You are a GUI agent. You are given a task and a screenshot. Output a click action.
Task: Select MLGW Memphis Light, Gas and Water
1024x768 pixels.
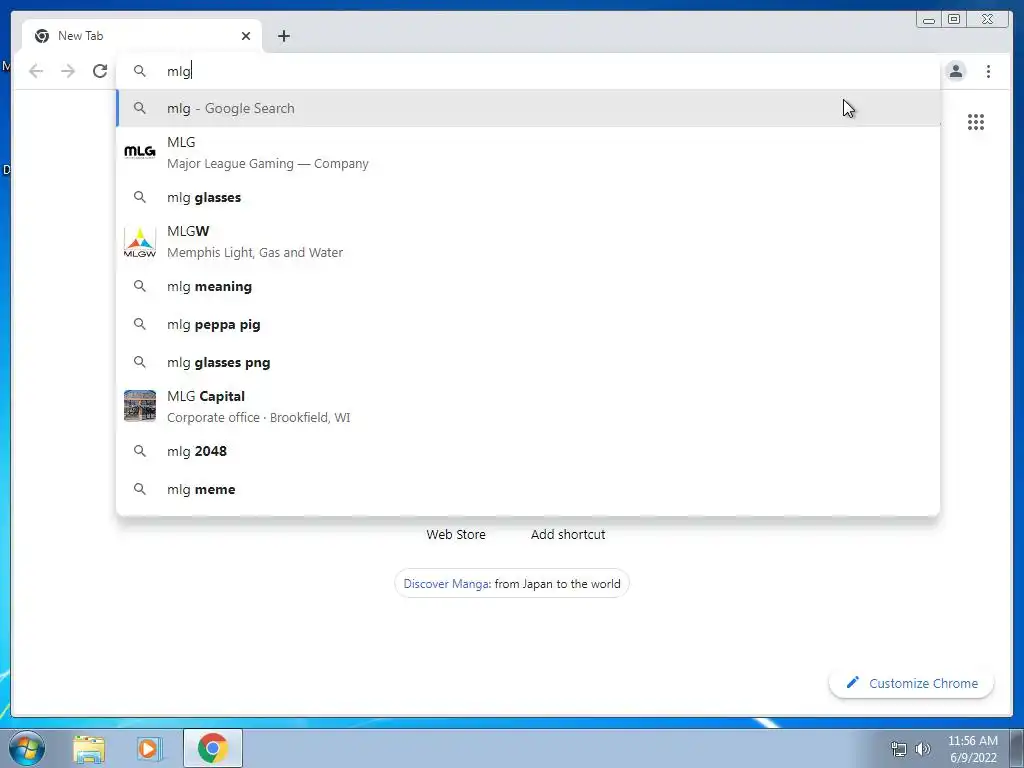528,242
